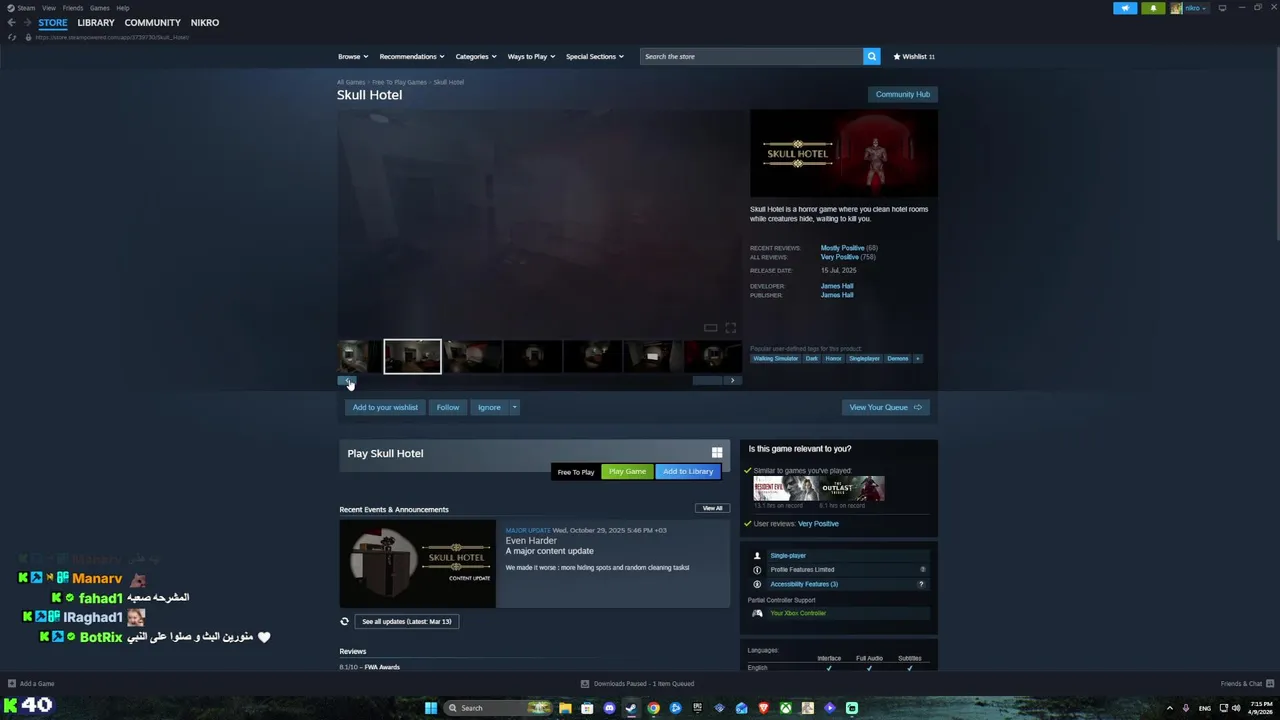The image size is (1280, 720).
Task: Open Discord from the taskbar
Action: coord(609,708)
